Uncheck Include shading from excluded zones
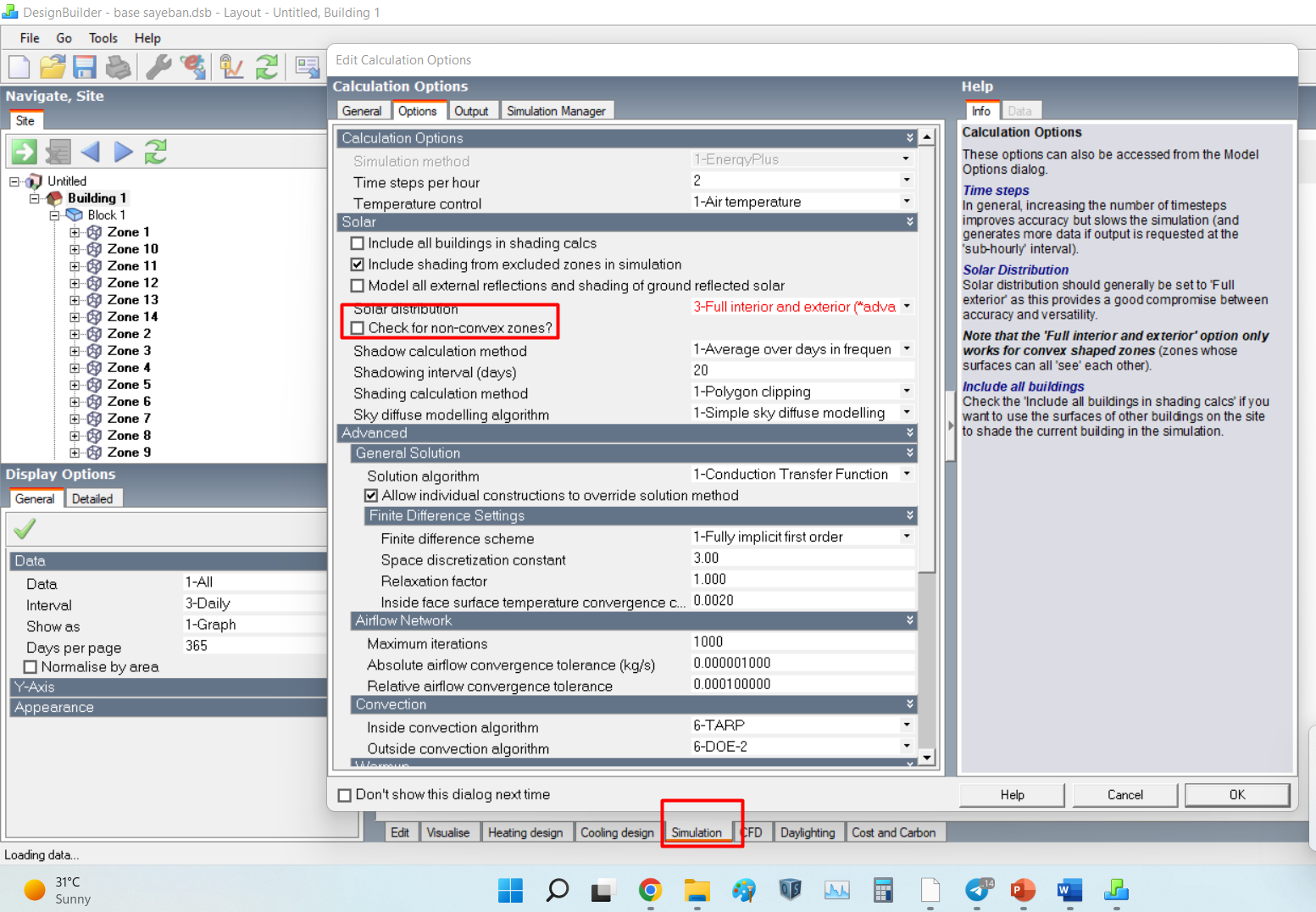Screen dimensions: 1316x912 pyautogui.click(x=358, y=264)
